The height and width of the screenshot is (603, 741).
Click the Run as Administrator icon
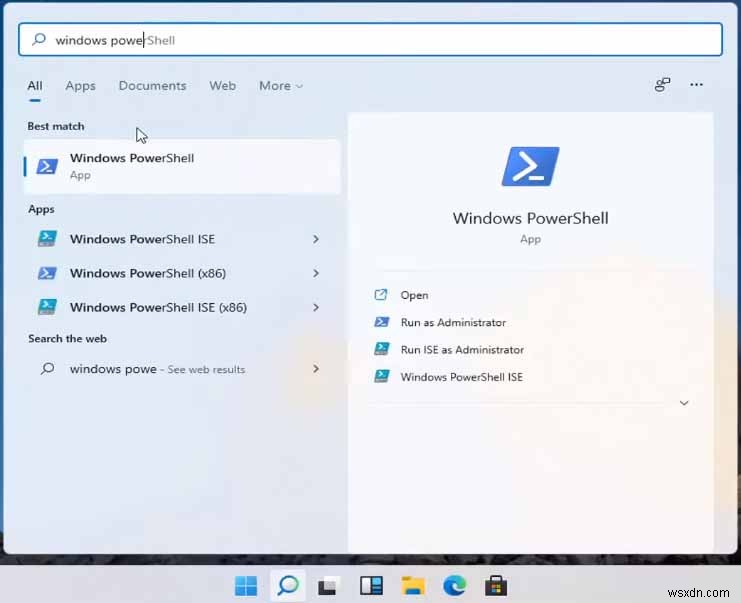coord(381,322)
